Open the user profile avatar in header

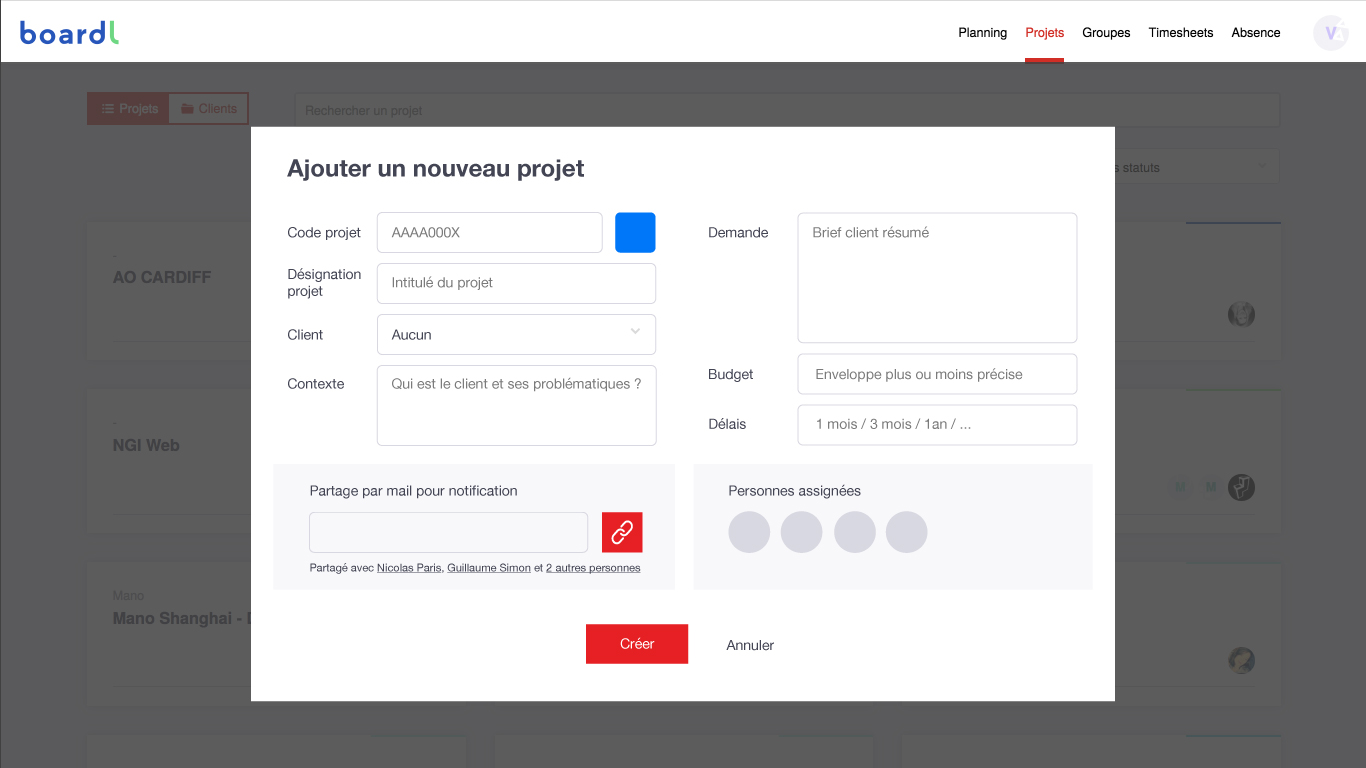[x=1330, y=33]
